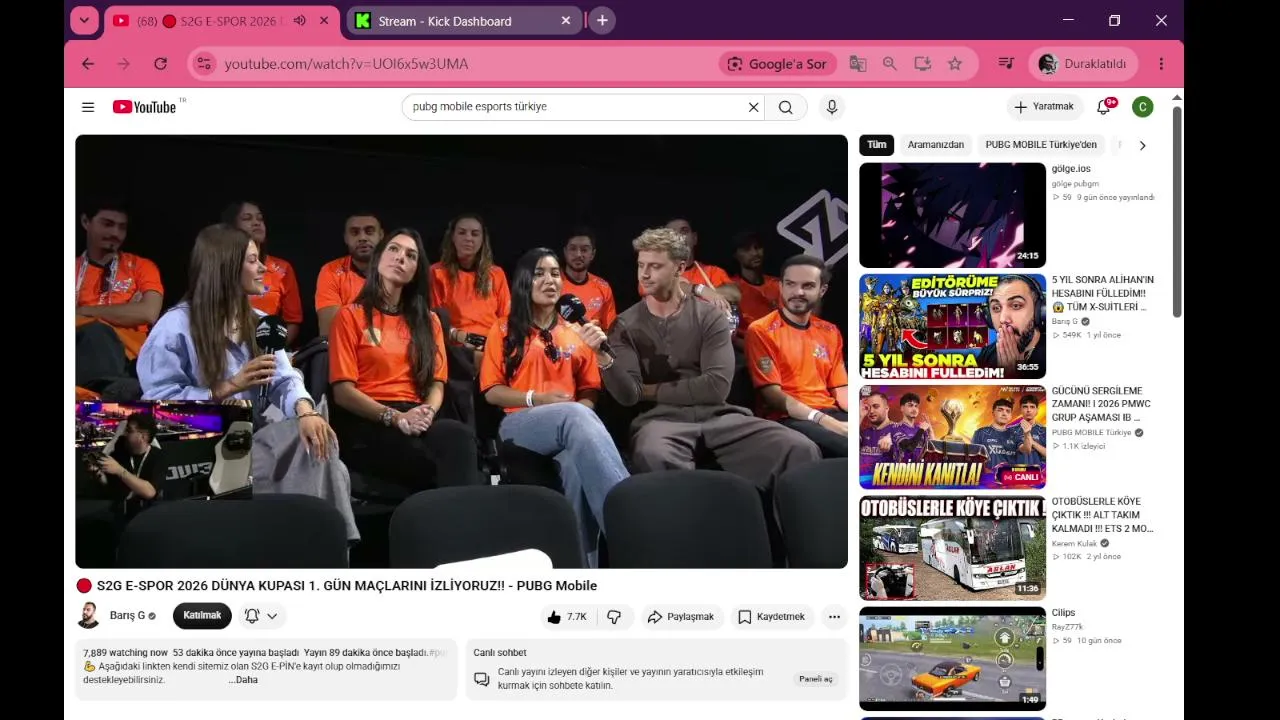1280x720 pixels.
Task: Open 5 YIL SONRA ALİHAN'IN video title
Action: coord(1103,294)
